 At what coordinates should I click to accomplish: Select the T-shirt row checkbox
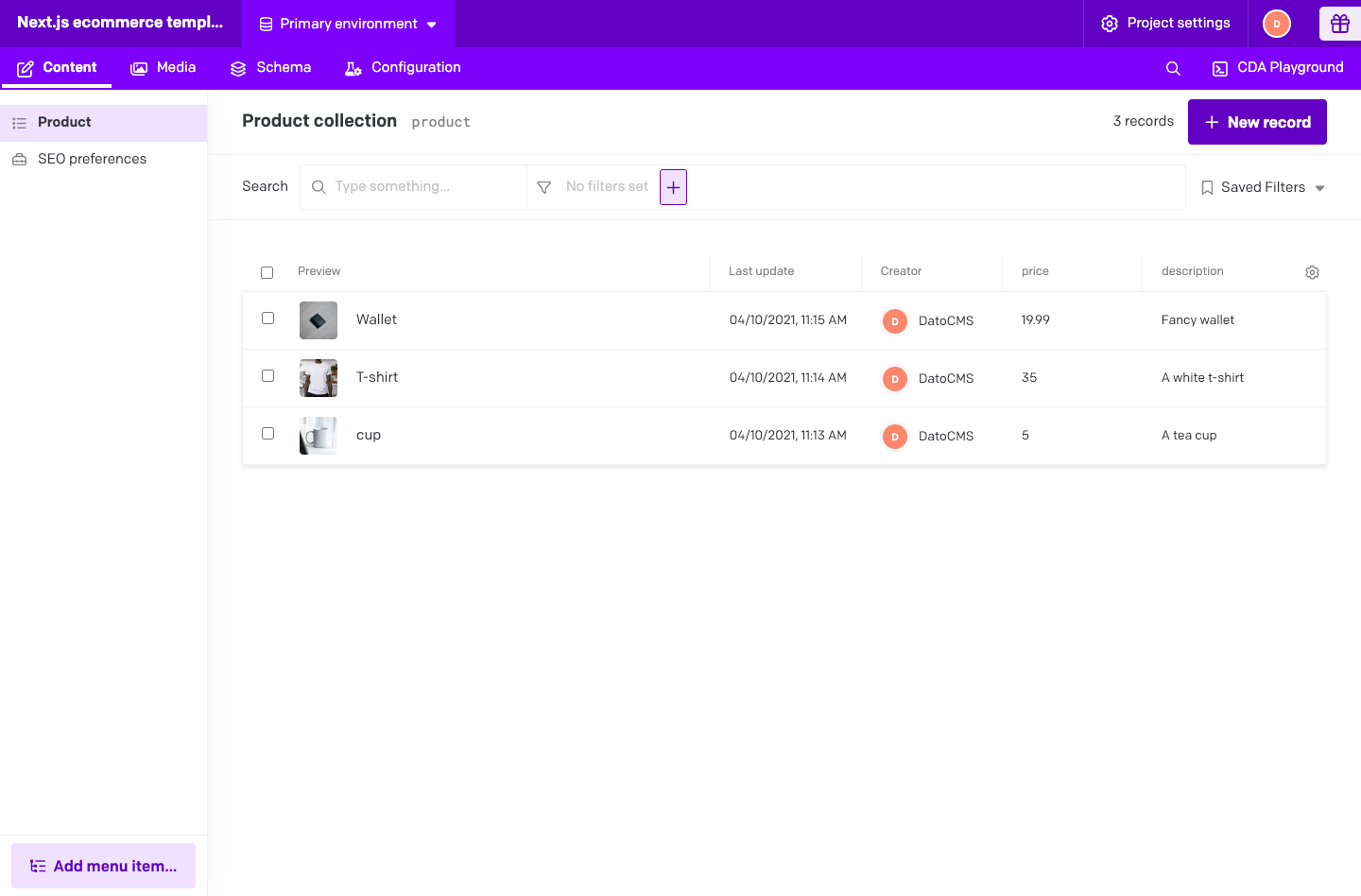tap(268, 376)
